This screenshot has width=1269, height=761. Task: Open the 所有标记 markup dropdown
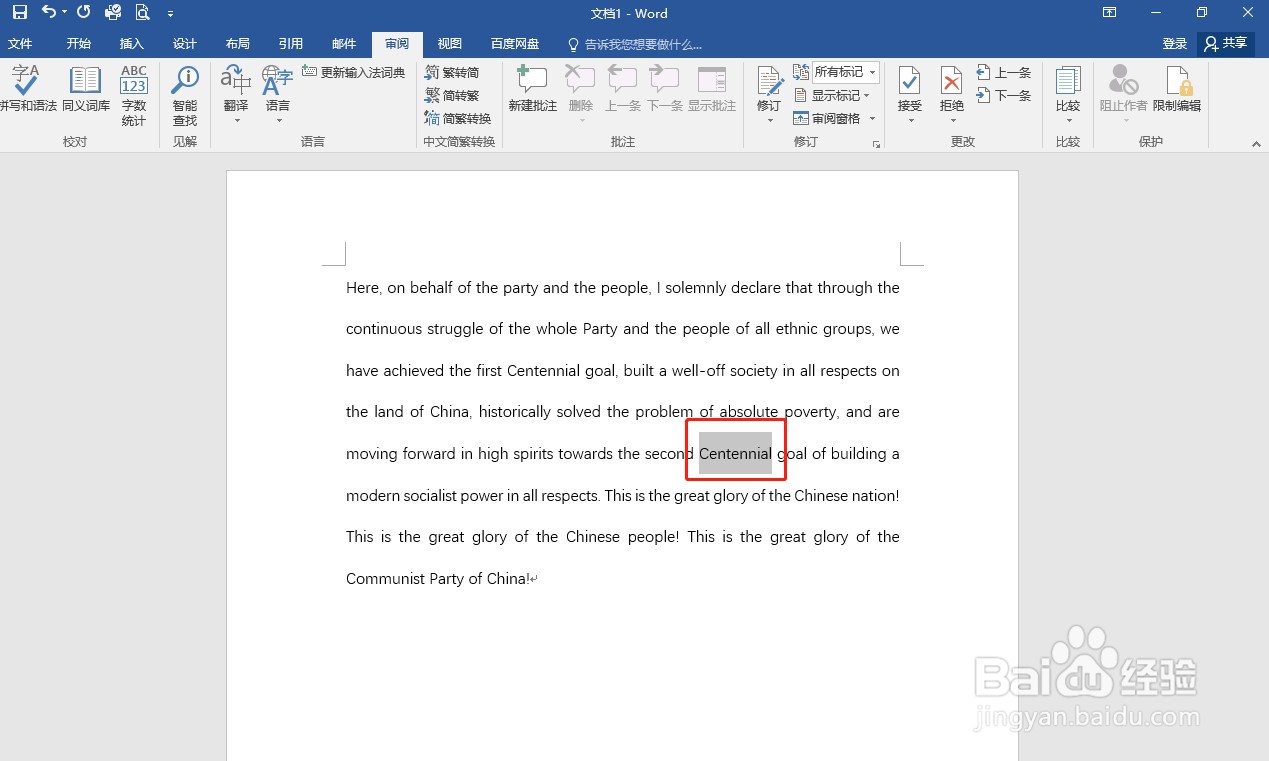click(846, 72)
